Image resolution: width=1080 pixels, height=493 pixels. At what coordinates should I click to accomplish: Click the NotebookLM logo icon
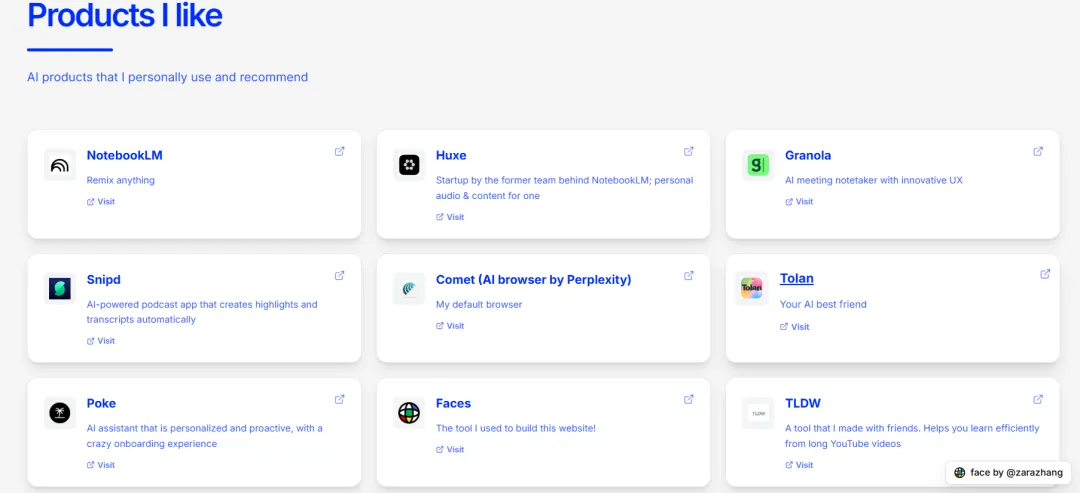pos(60,165)
